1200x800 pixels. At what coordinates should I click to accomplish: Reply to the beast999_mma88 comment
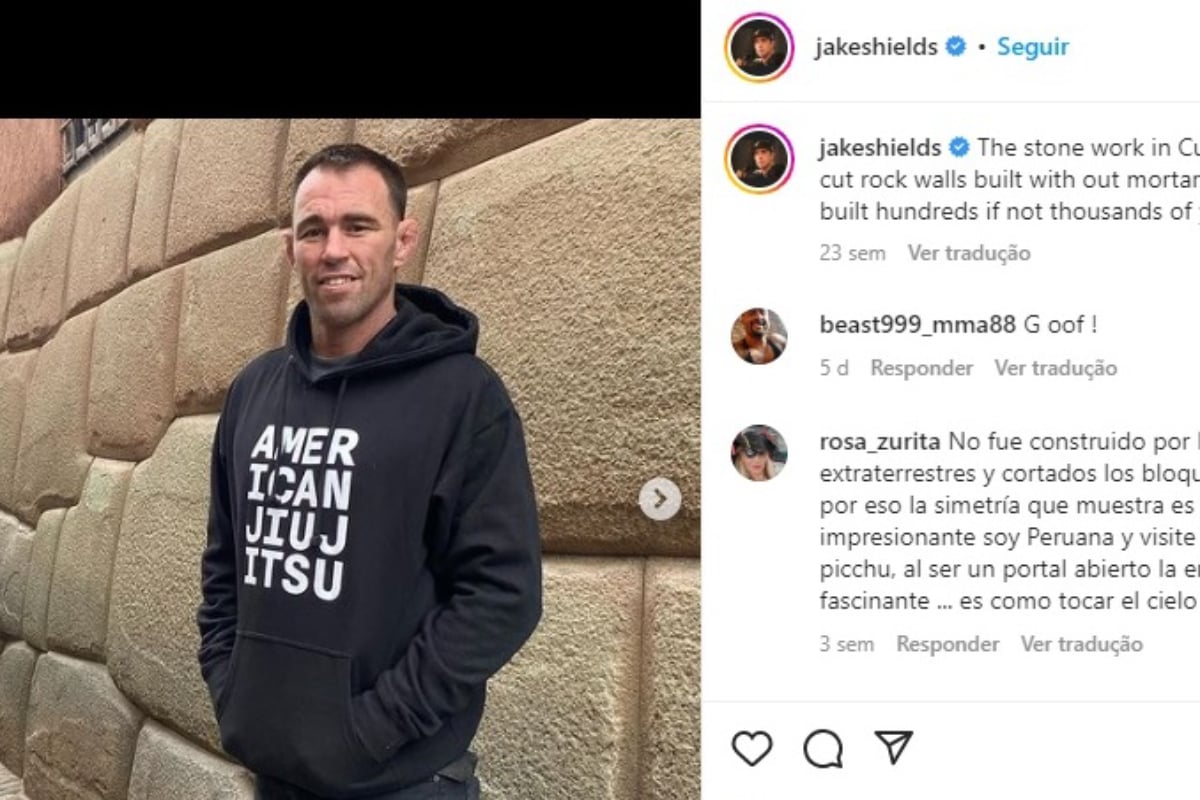pos(921,368)
